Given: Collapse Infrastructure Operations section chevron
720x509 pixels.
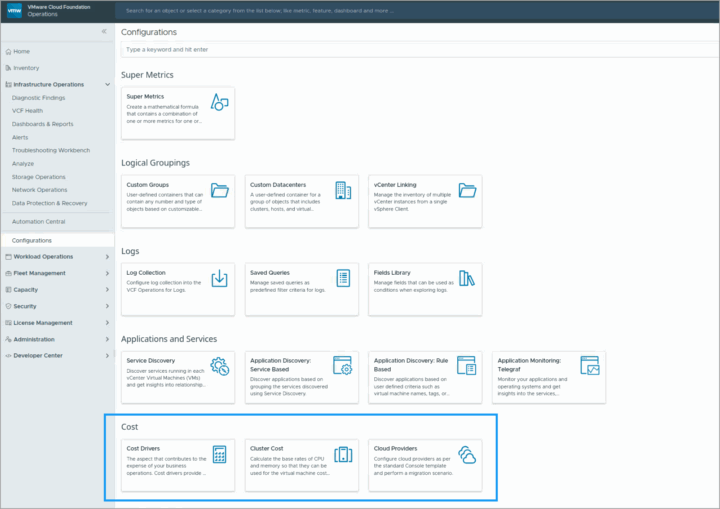Looking at the screenshot, I should tap(107, 85).
